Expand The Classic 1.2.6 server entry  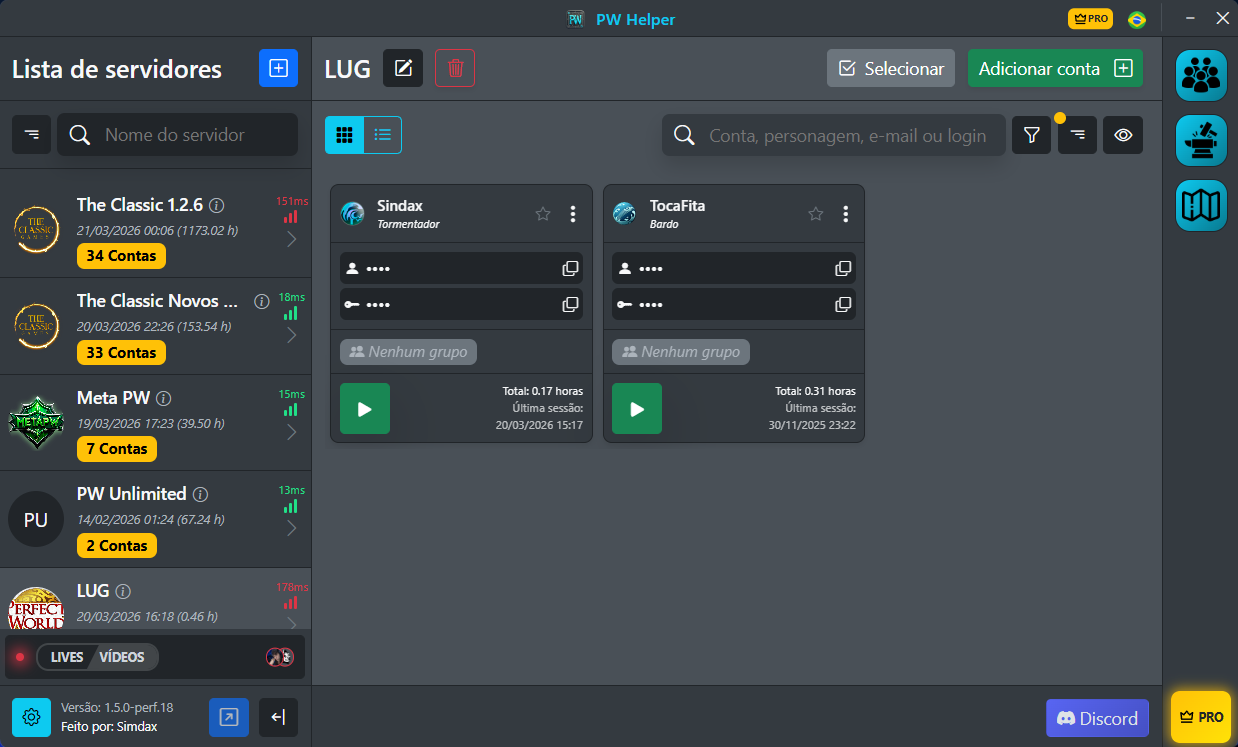click(x=291, y=238)
